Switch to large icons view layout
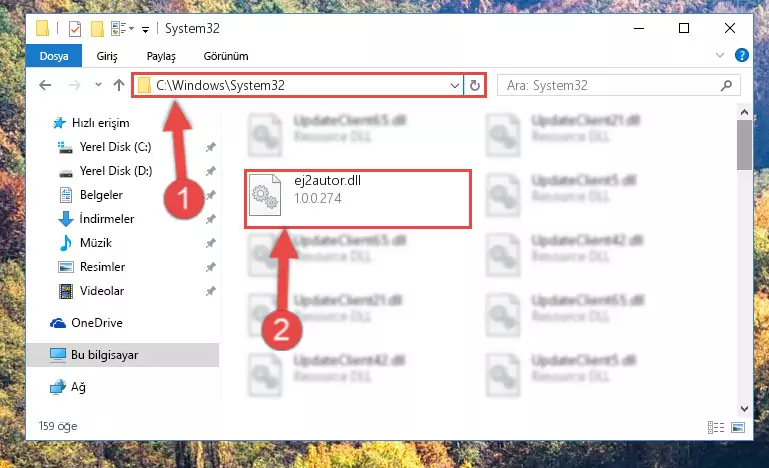Viewport: 769px width, 468px height. (x=738, y=427)
